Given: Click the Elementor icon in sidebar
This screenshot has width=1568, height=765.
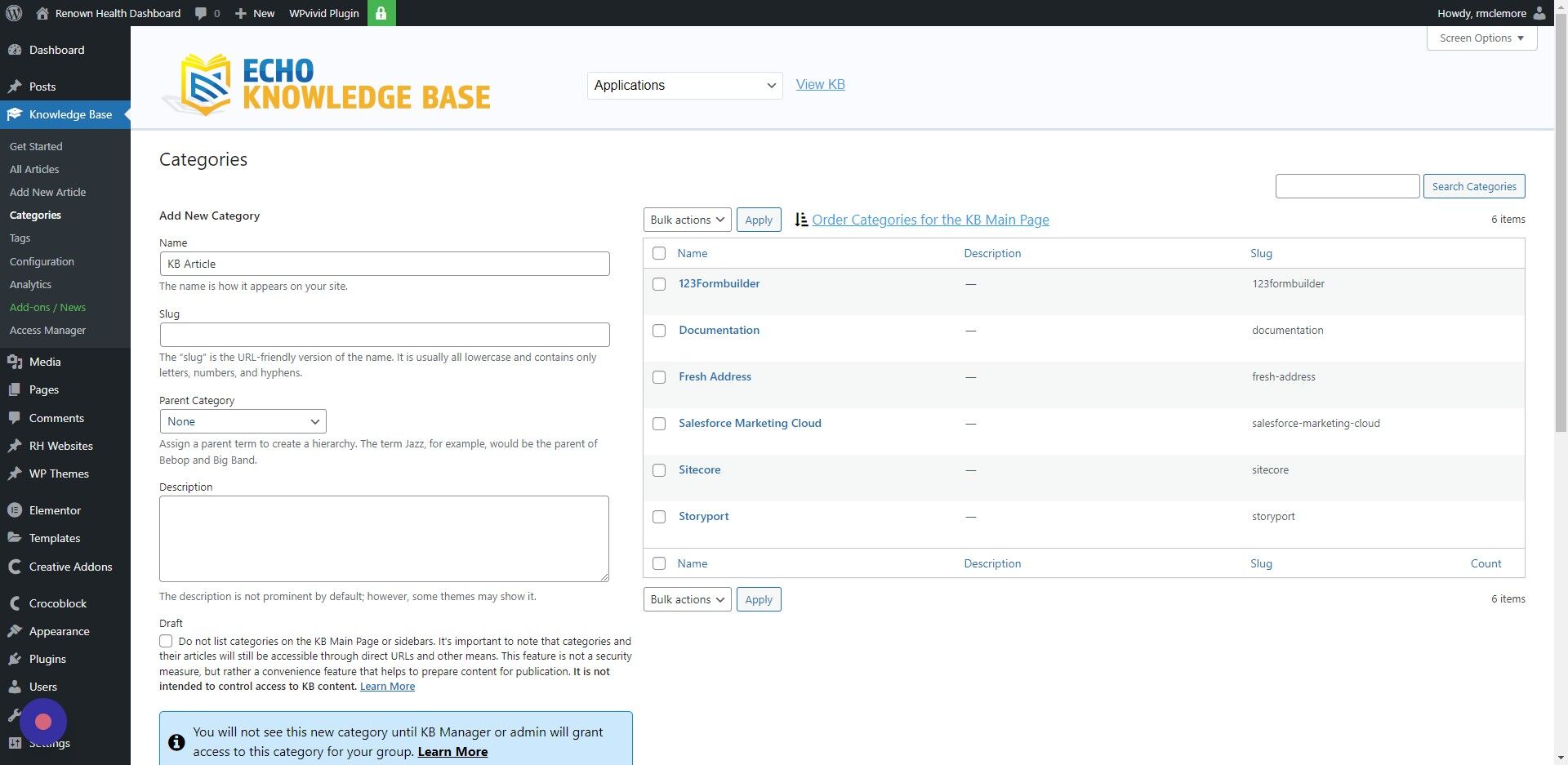Looking at the screenshot, I should (x=15, y=510).
